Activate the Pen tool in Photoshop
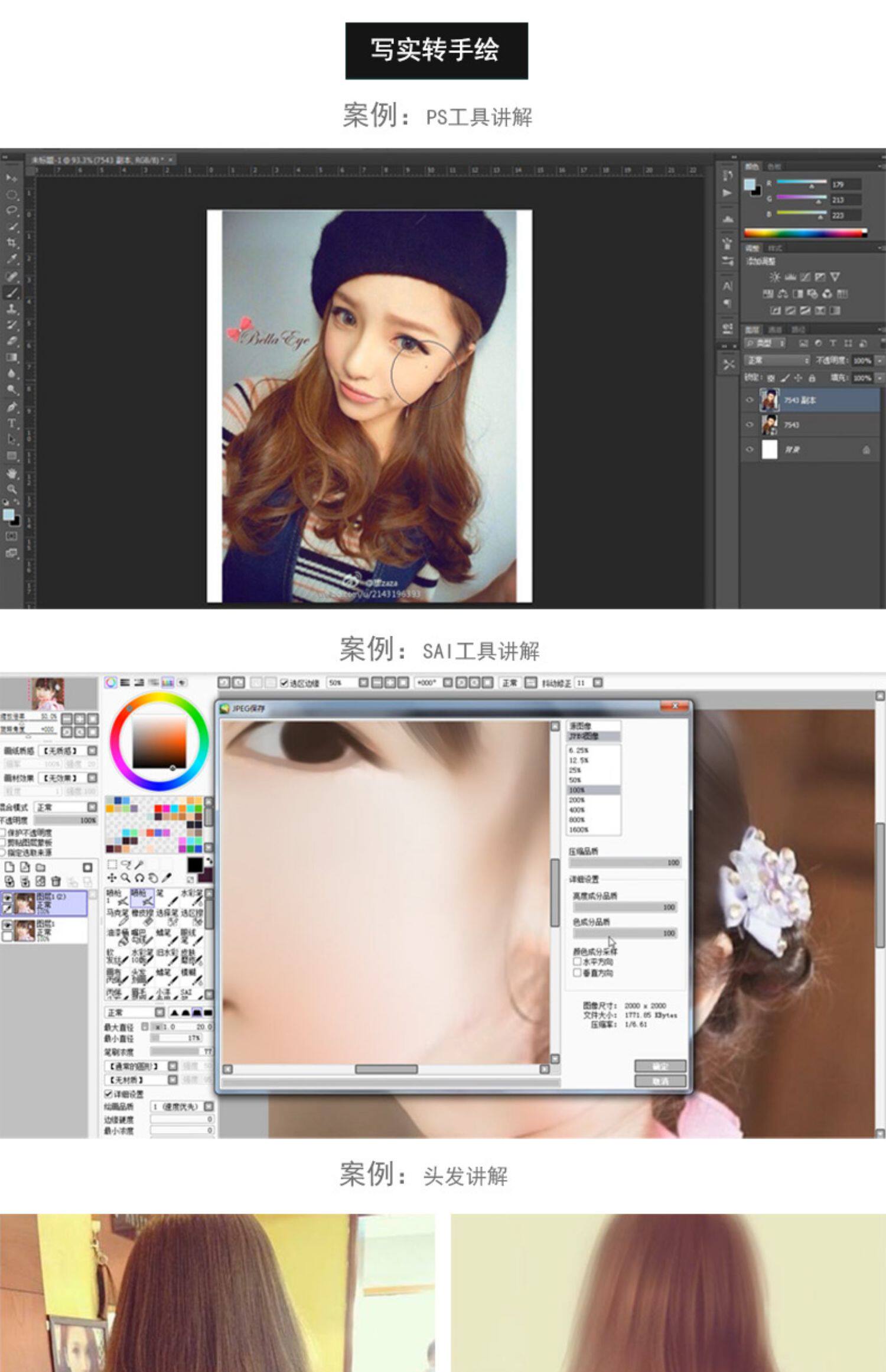The height and width of the screenshot is (1372, 886). point(11,407)
